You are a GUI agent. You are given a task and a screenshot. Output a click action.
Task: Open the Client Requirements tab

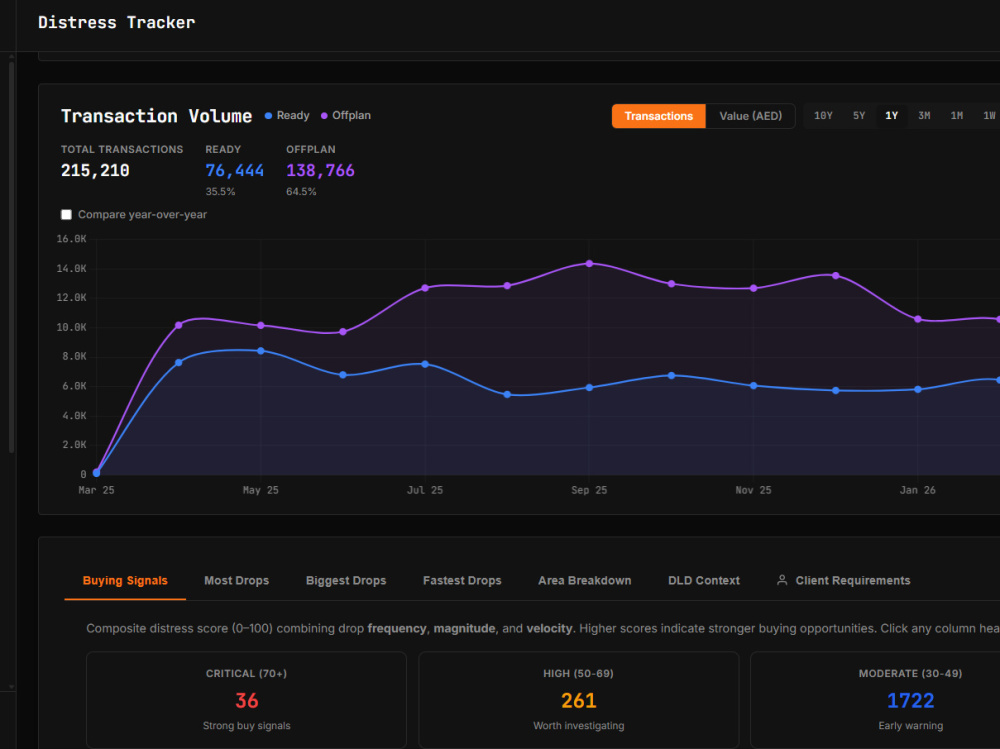[x=843, y=581]
